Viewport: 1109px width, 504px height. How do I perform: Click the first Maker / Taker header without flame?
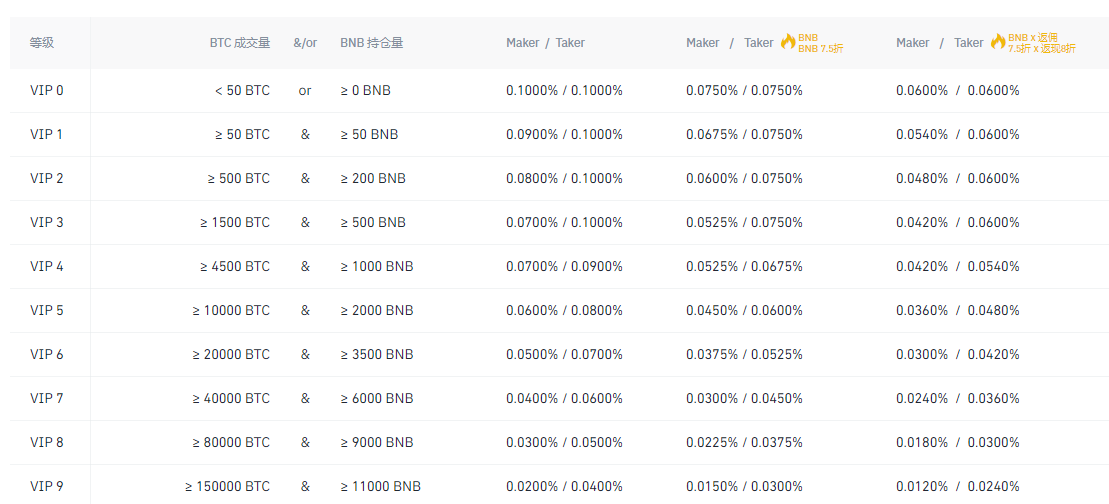[x=545, y=43]
